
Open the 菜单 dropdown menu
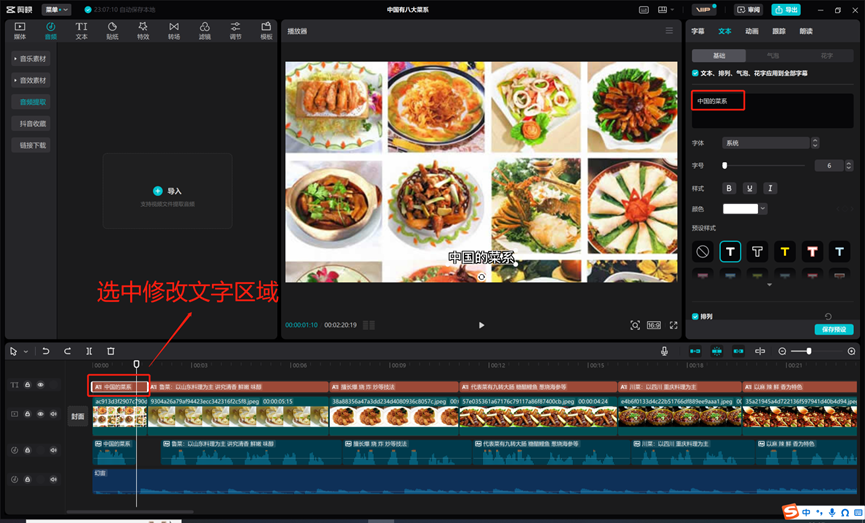[x=56, y=10]
